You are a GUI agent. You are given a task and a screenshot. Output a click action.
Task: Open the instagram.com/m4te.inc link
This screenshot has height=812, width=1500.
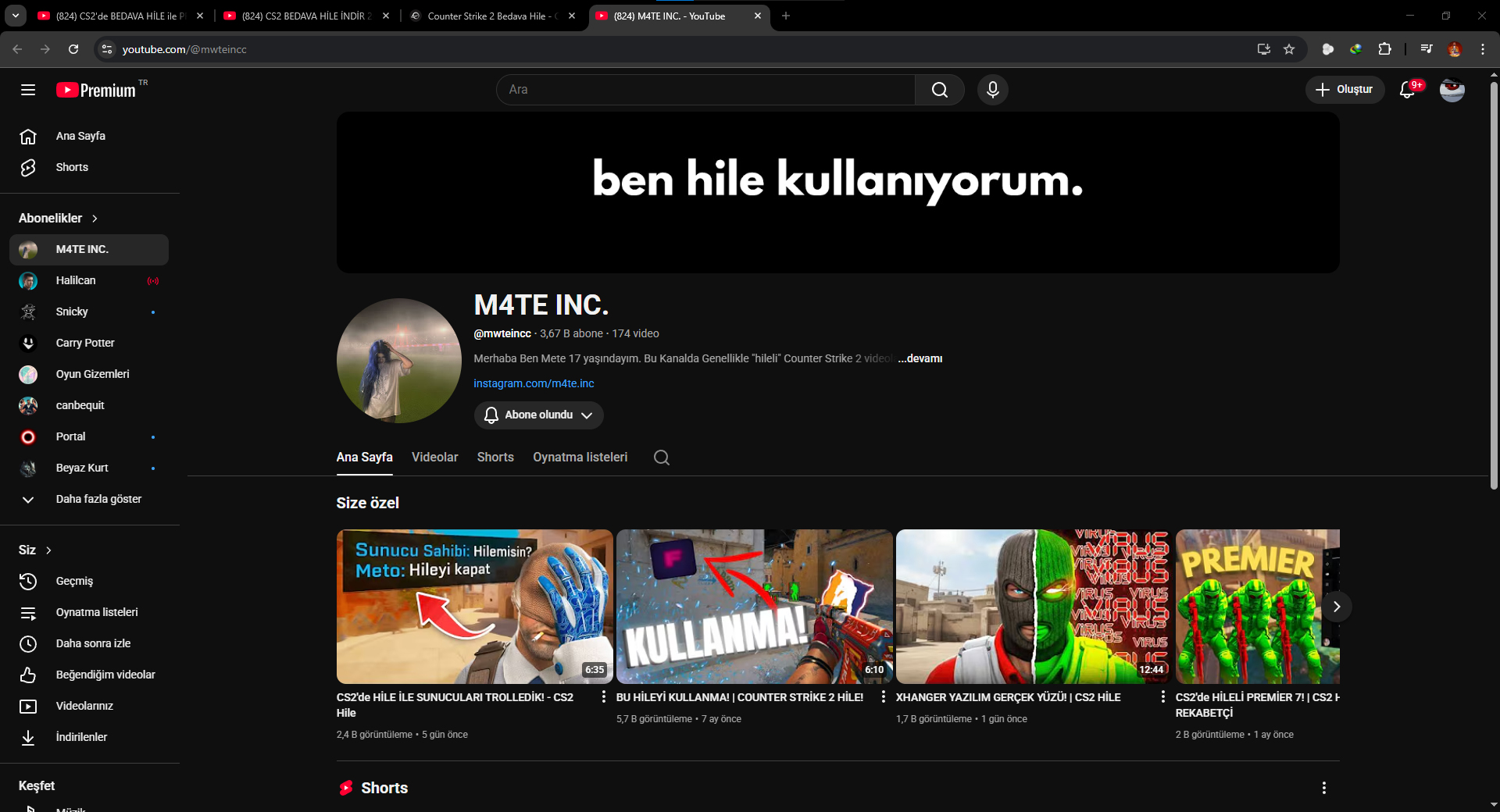pyautogui.click(x=534, y=383)
